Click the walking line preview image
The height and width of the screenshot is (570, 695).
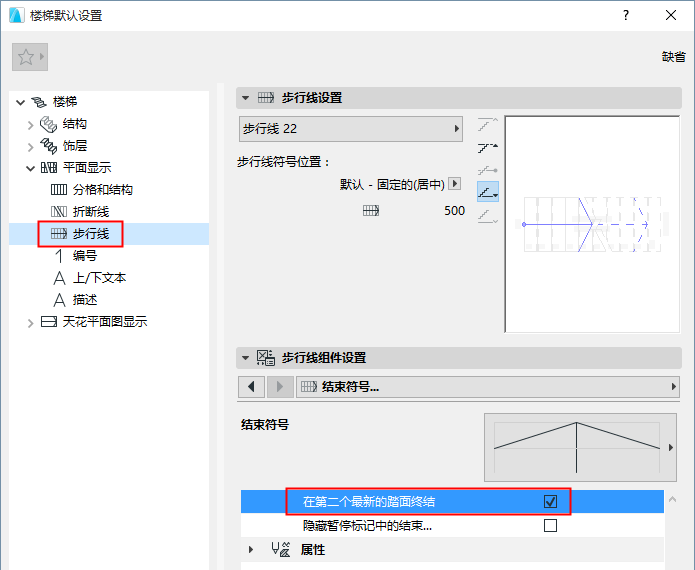[592, 224]
